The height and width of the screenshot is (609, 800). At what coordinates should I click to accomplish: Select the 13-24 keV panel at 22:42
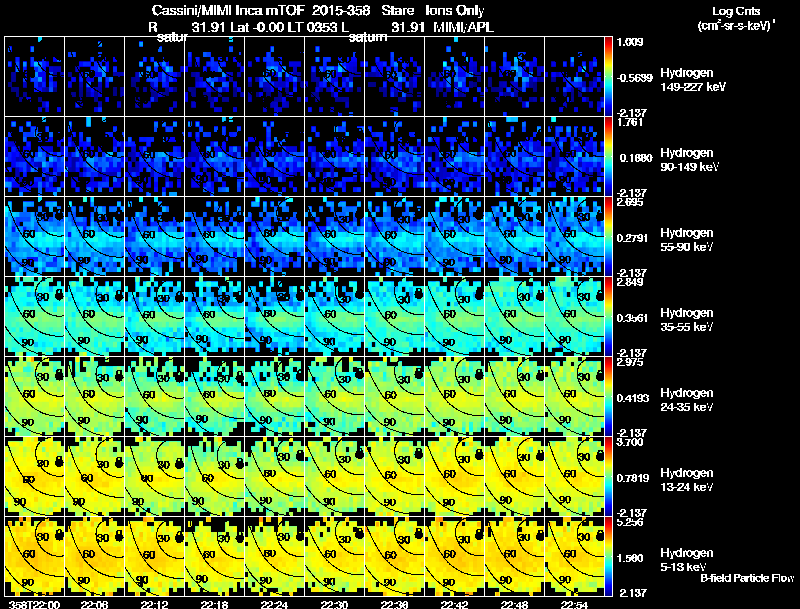pos(455,477)
